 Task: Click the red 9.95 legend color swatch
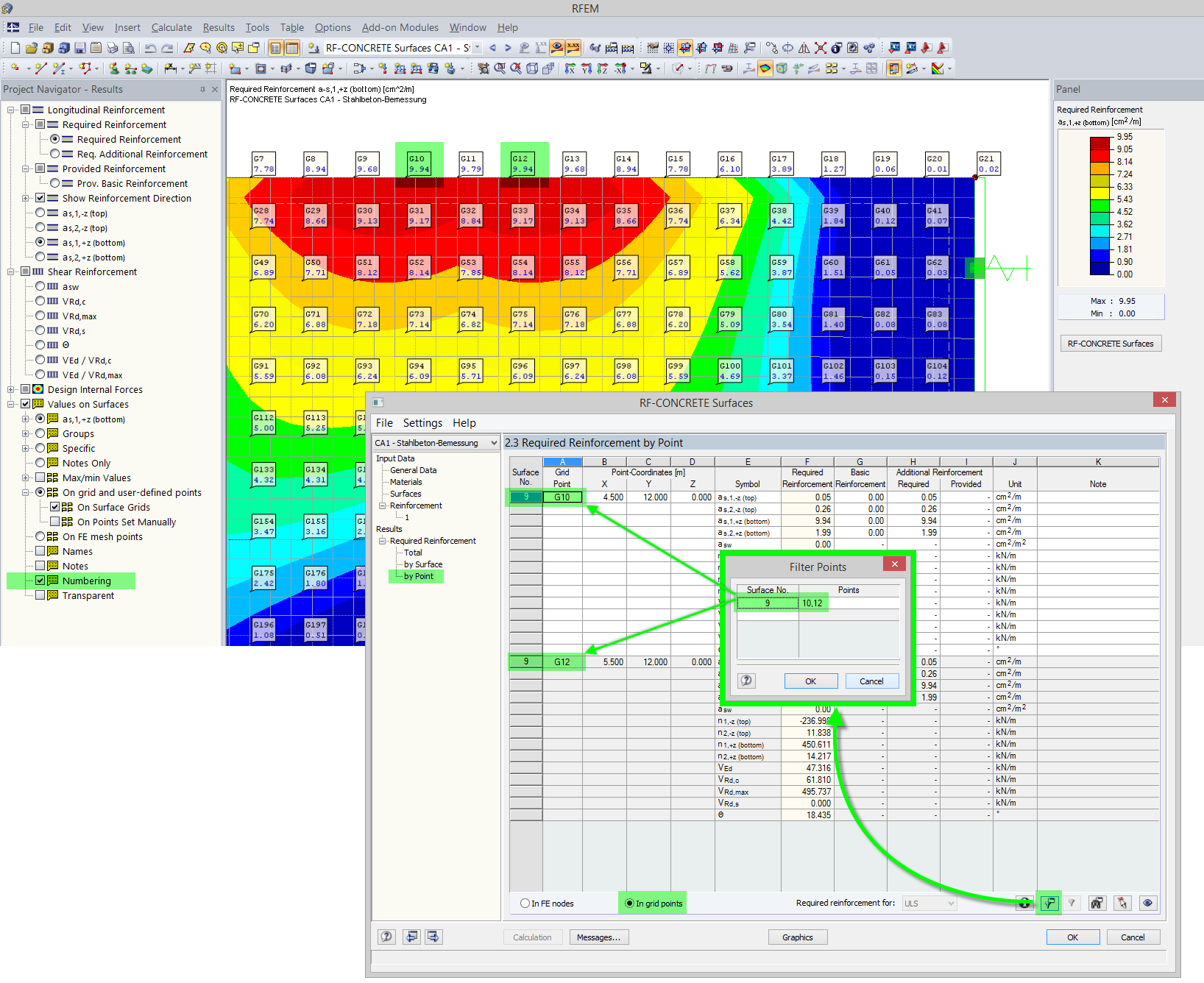coord(1099,143)
